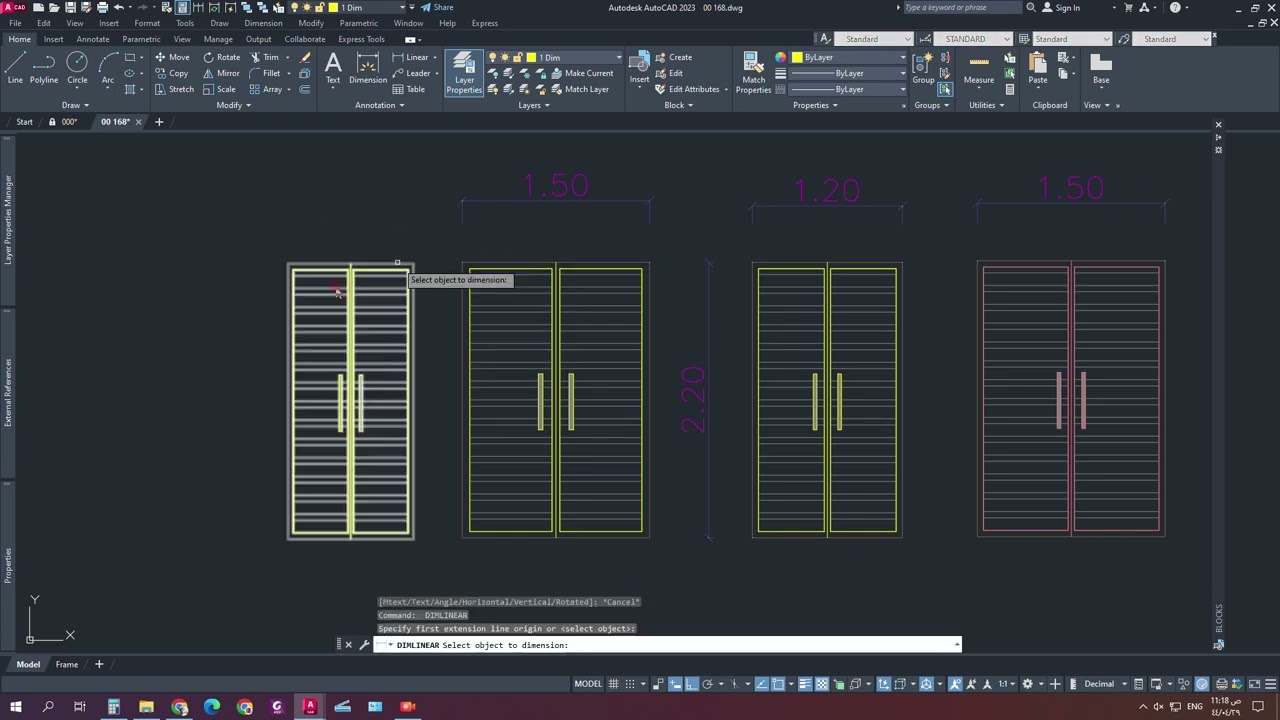Click Create block button
Viewport: 1280px width, 720px height.
click(673, 57)
